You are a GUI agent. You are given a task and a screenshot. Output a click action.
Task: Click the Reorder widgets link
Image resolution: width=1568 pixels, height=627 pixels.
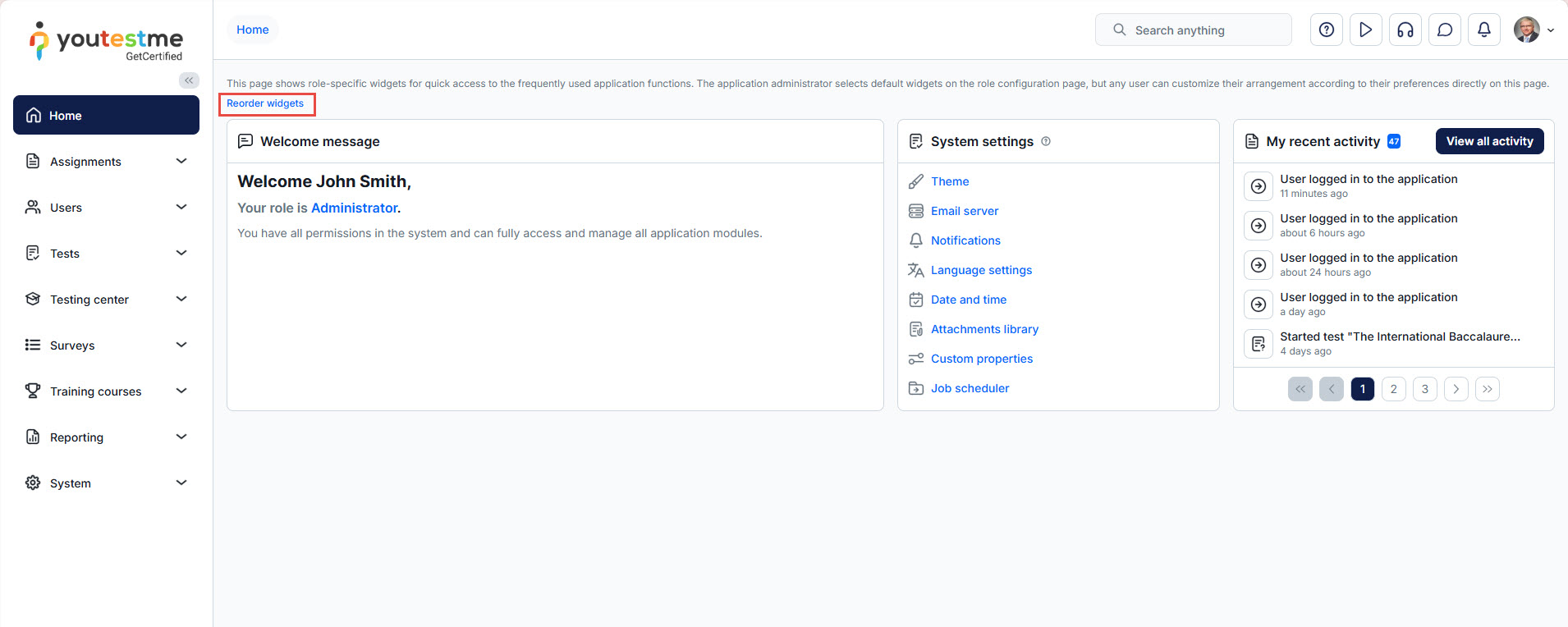265,103
